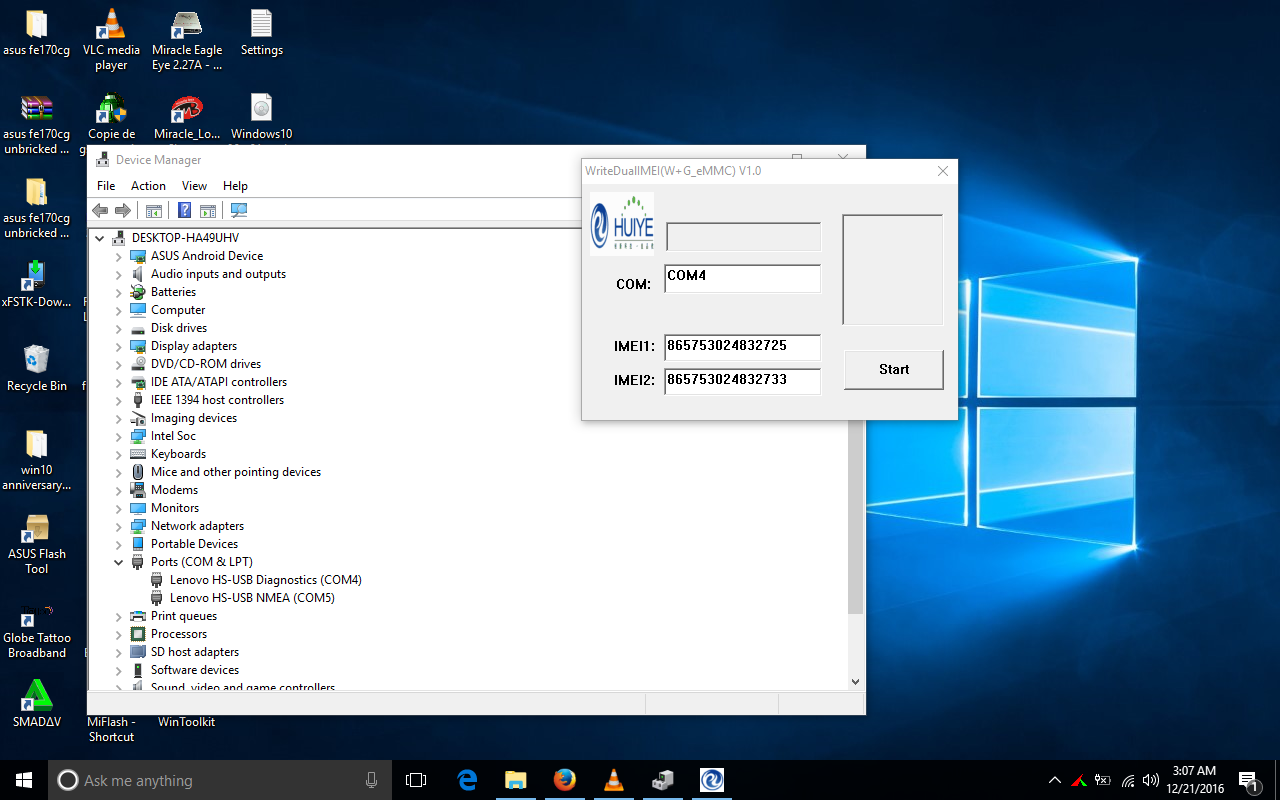Select Mice and other pointing devices

[236, 472]
